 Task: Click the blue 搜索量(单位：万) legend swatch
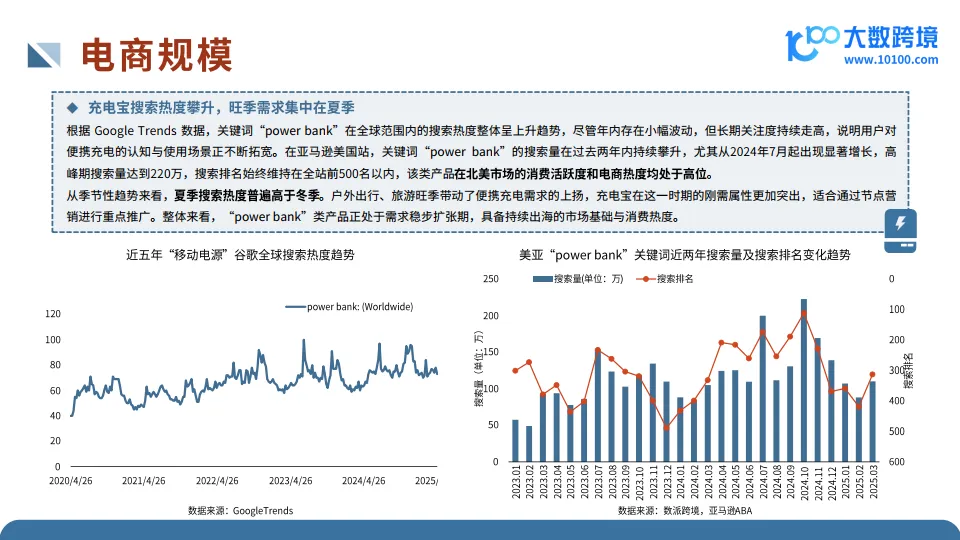542,279
